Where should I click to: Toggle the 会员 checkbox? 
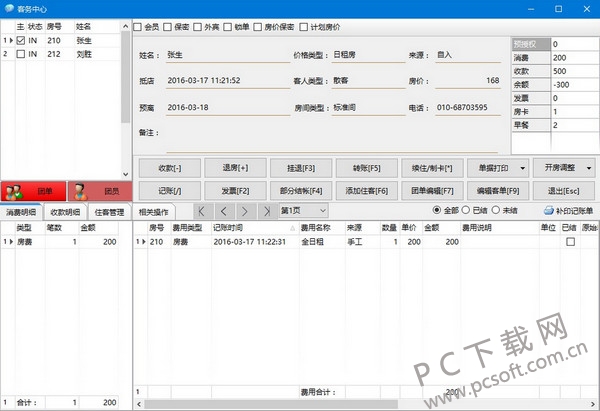click(138, 27)
